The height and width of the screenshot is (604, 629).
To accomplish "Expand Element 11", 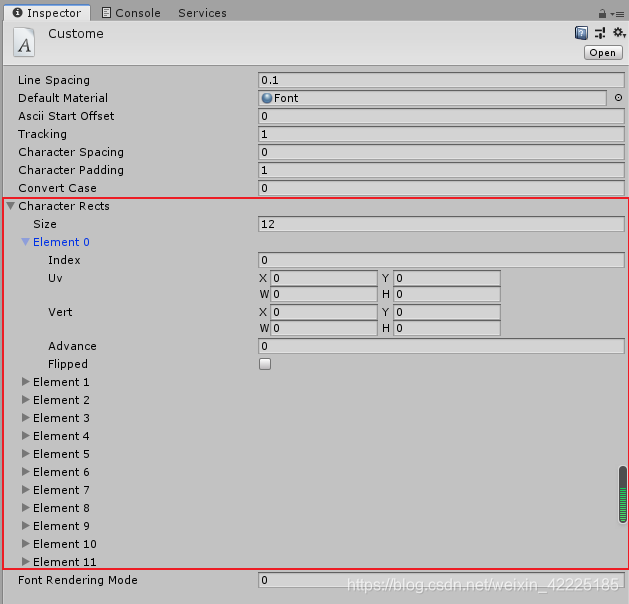I will pyautogui.click(x=25, y=561).
